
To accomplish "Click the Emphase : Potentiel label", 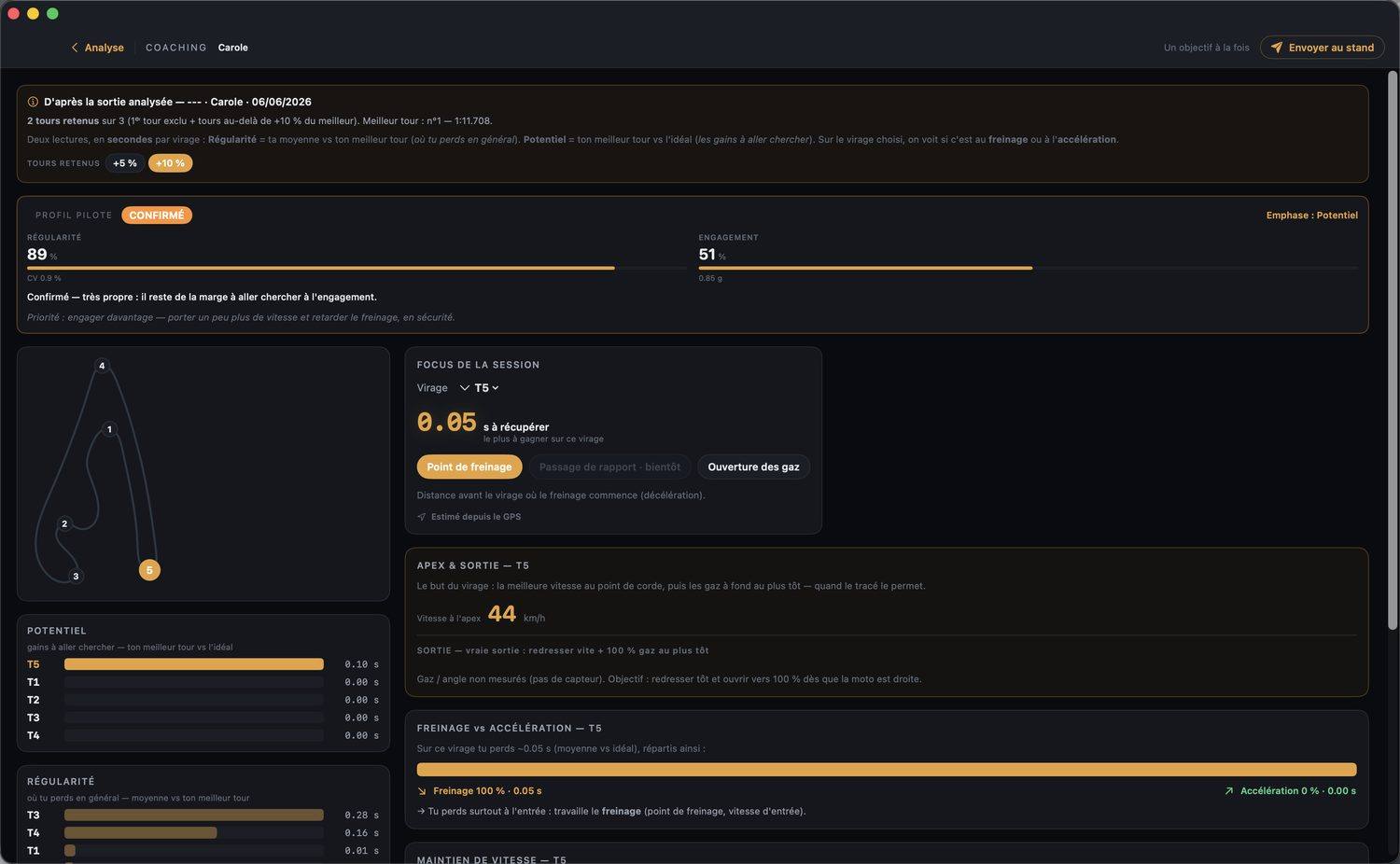I will pos(1311,216).
